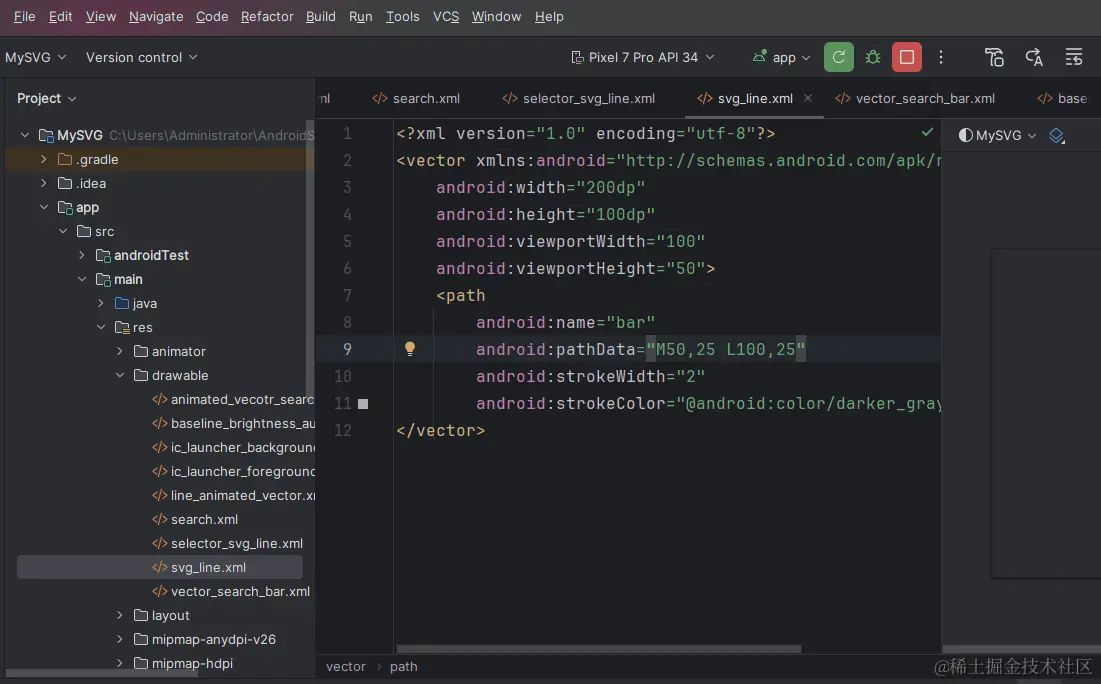Stop the running app with red square

tap(906, 57)
